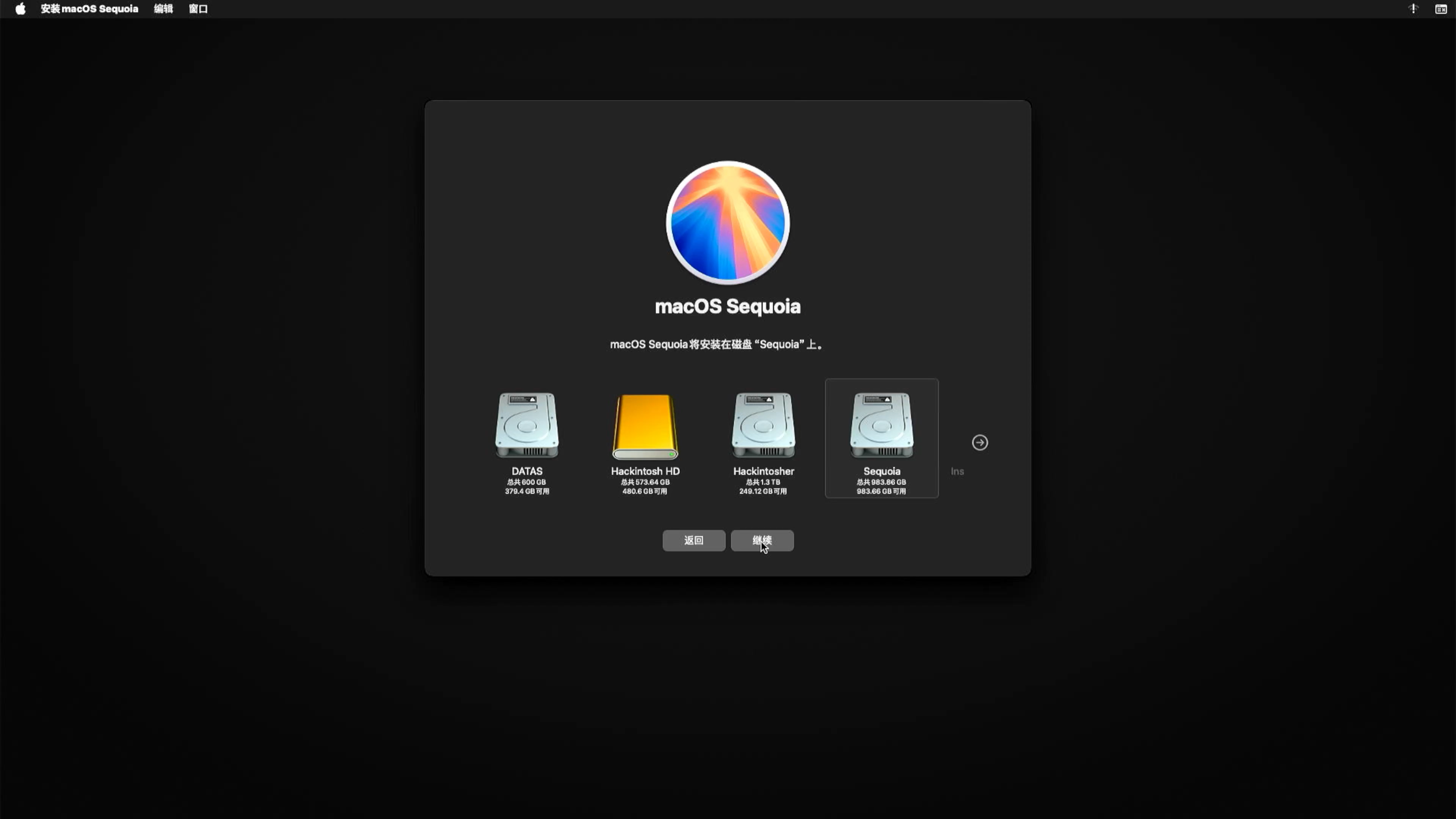
Task: Click the Hackintosher name label
Action: click(764, 471)
